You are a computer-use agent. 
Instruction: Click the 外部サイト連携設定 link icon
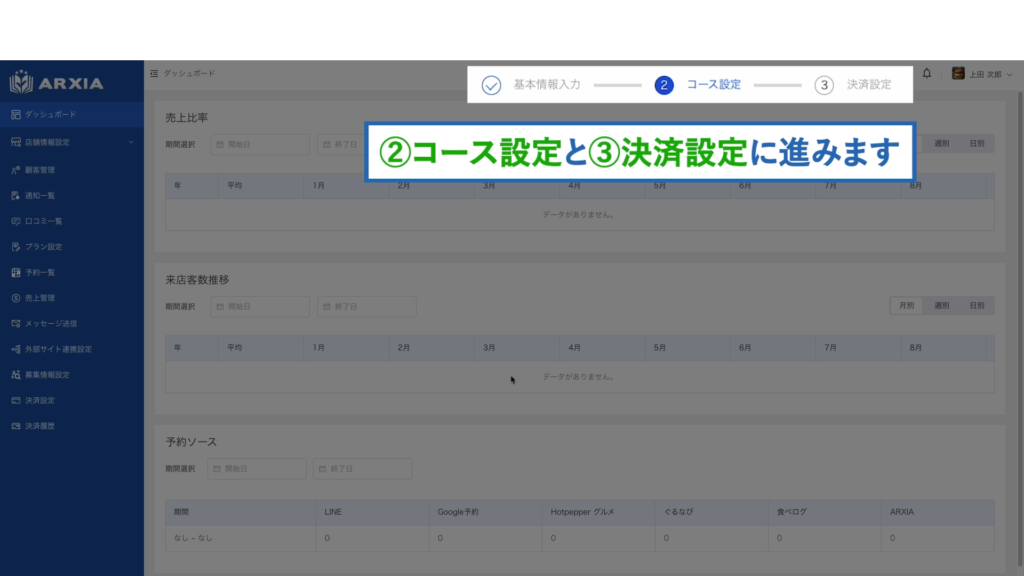(16, 349)
